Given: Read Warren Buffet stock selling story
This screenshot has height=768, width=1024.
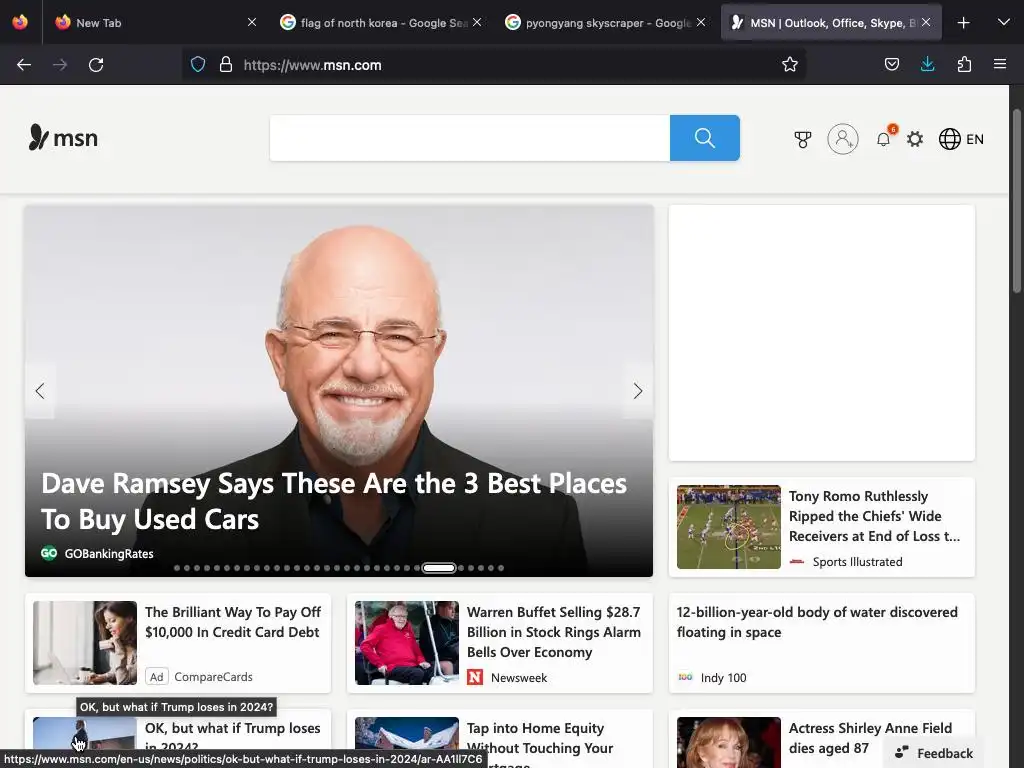Looking at the screenshot, I should tap(554, 632).
